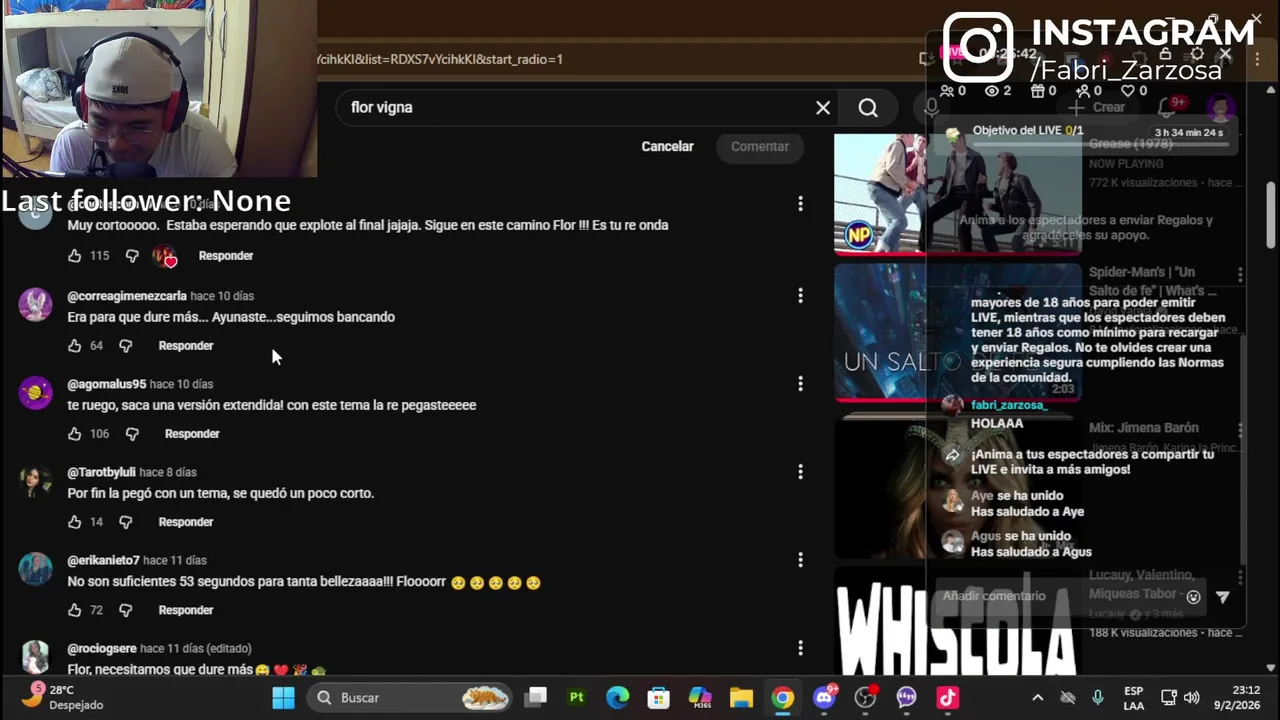The width and height of the screenshot is (1280, 720).
Task: Dislike @correagimenezcarla's comment
Action: (x=126, y=346)
